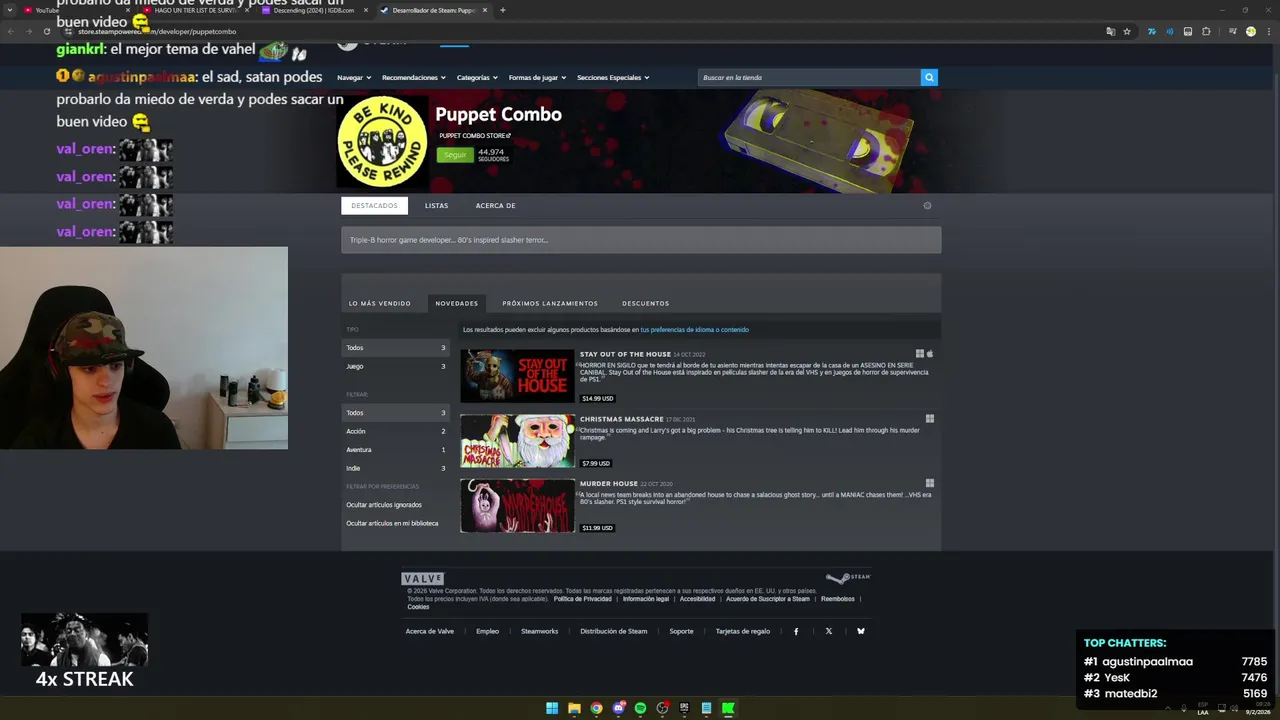Select the Descuentos tab
Image resolution: width=1280 pixels, height=720 pixels.
(x=646, y=303)
